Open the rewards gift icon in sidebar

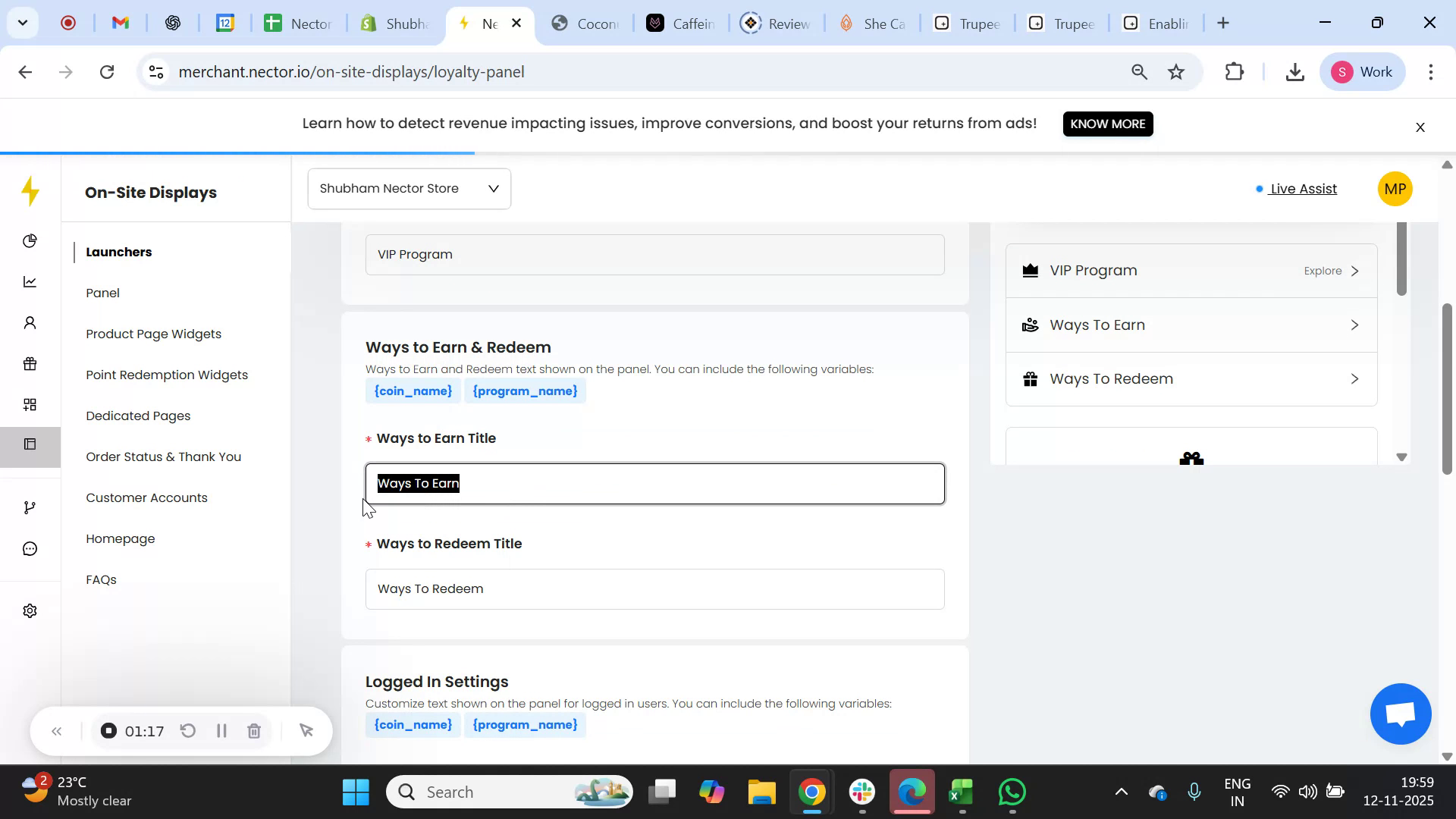[30, 363]
